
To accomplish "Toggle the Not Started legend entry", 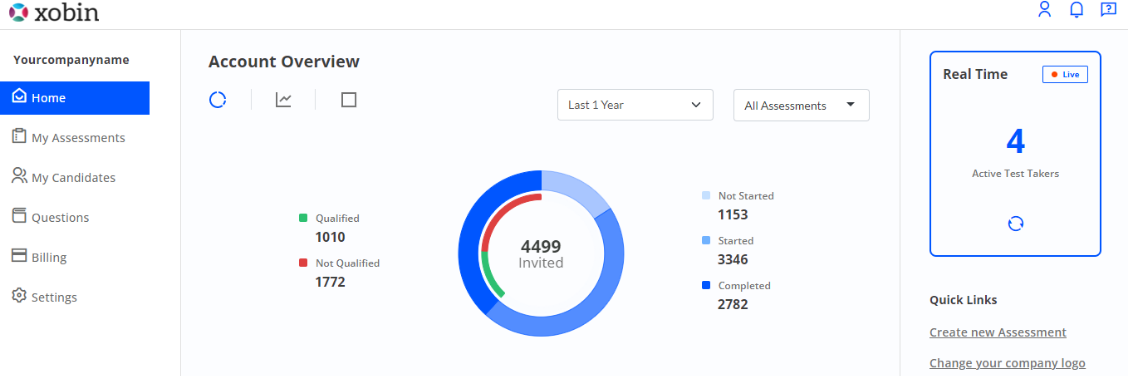I will [x=738, y=196].
